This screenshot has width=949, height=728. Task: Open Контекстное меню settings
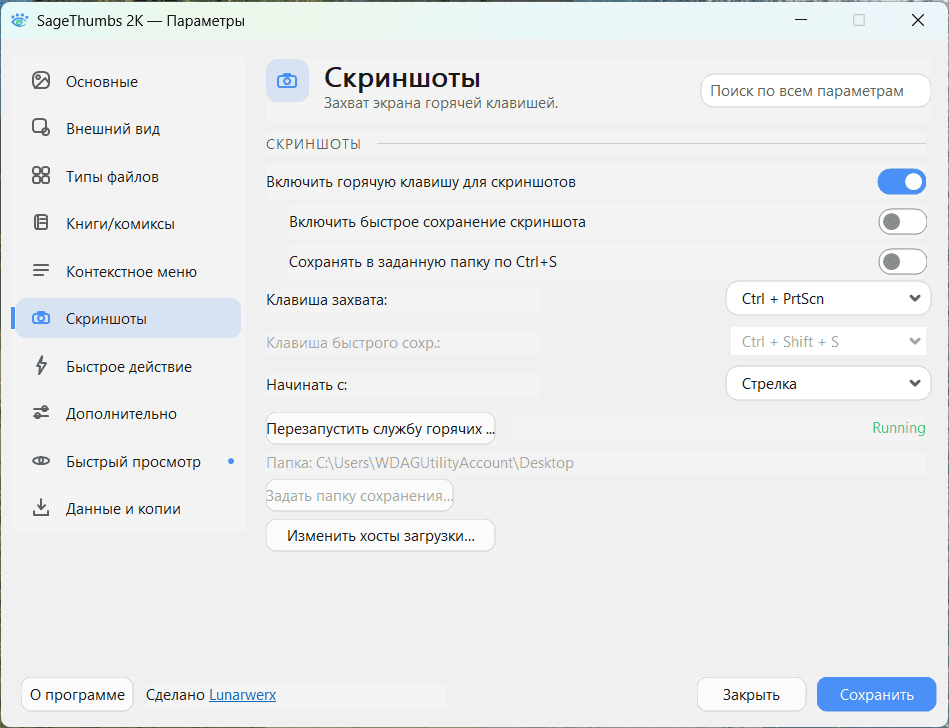click(x=128, y=271)
